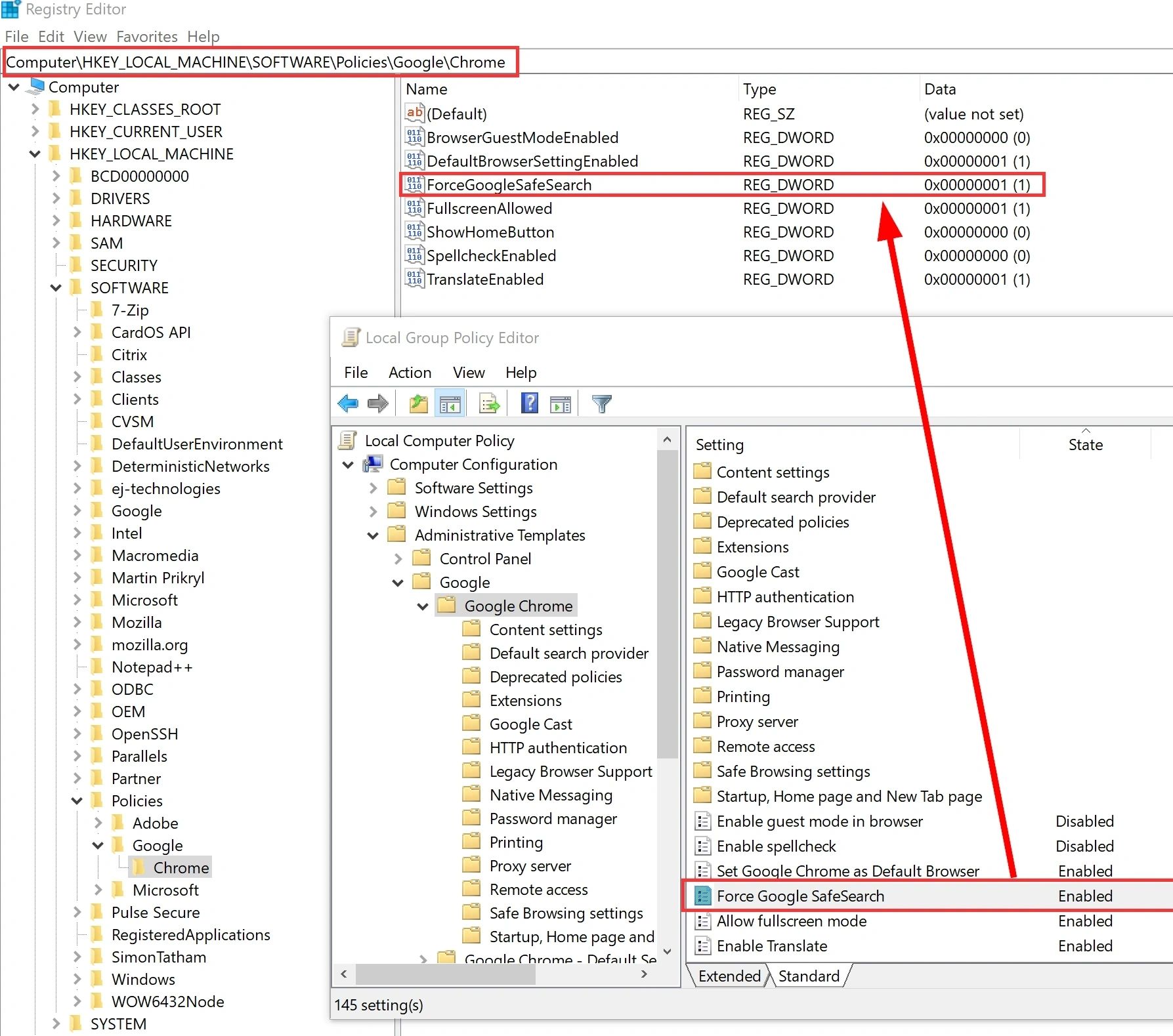The height and width of the screenshot is (1036, 1173).
Task: Click the Filter funnel icon in toolbar
Action: 602,404
